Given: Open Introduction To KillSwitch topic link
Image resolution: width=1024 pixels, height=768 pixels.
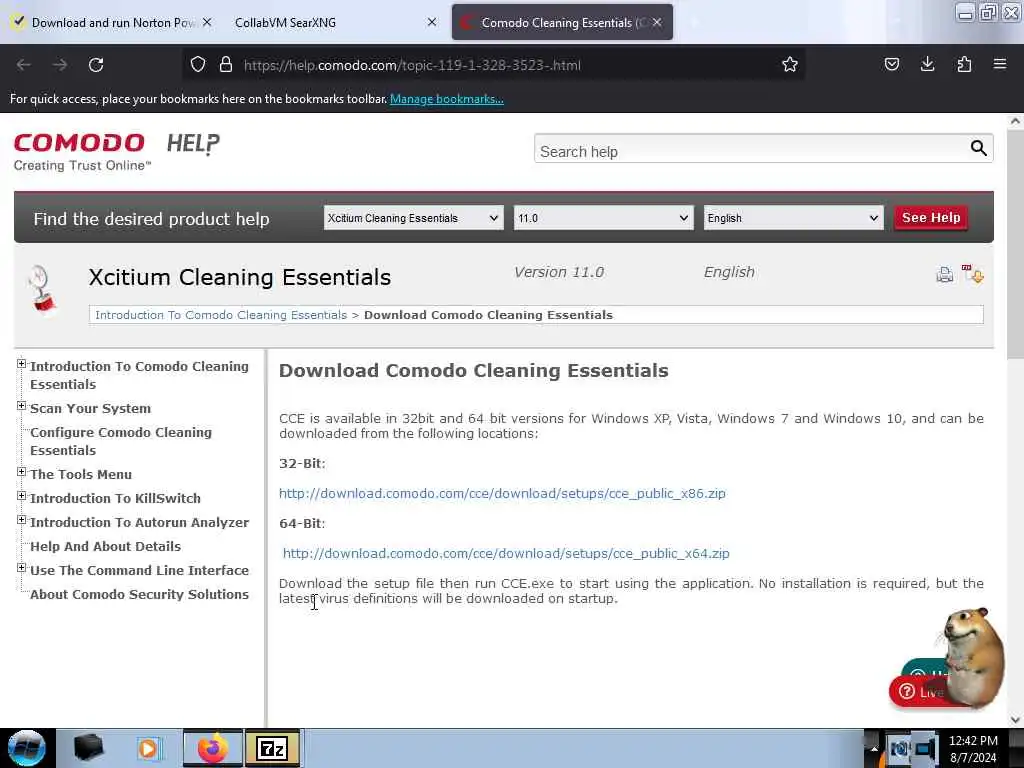Looking at the screenshot, I should click(x=116, y=498).
